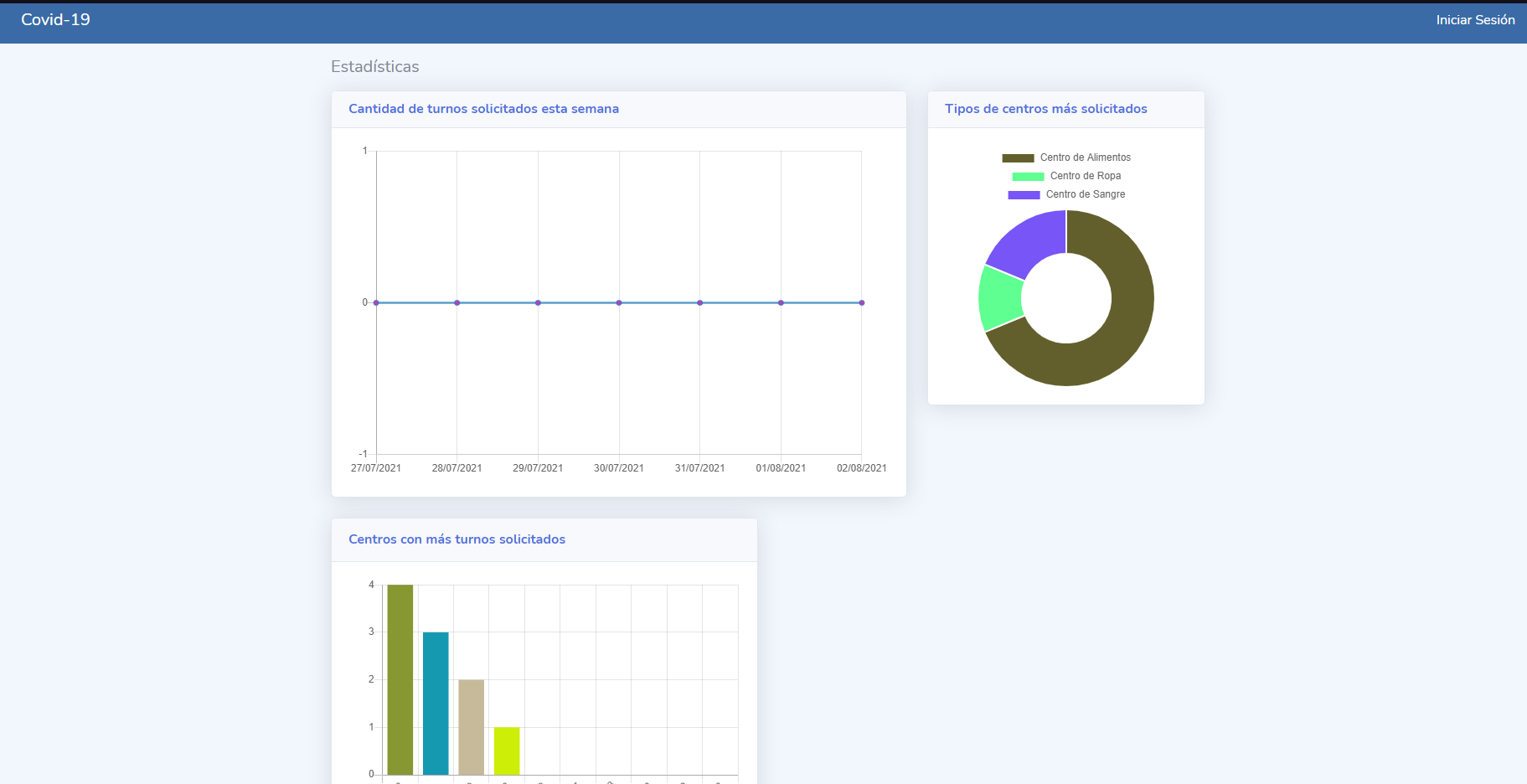Click the 02/08/2021 axis label
The image size is (1527, 784).
pos(861,468)
